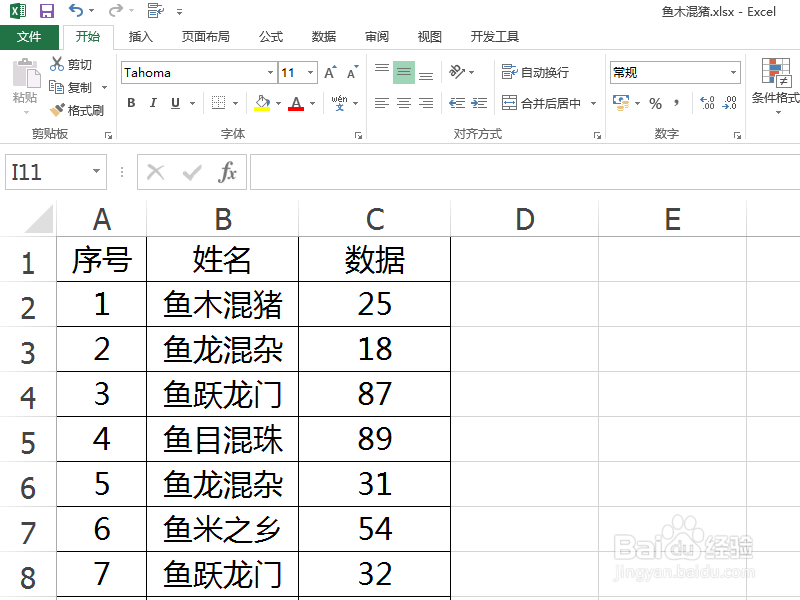
Task: Apply cell borders icon
Action: tap(218, 103)
